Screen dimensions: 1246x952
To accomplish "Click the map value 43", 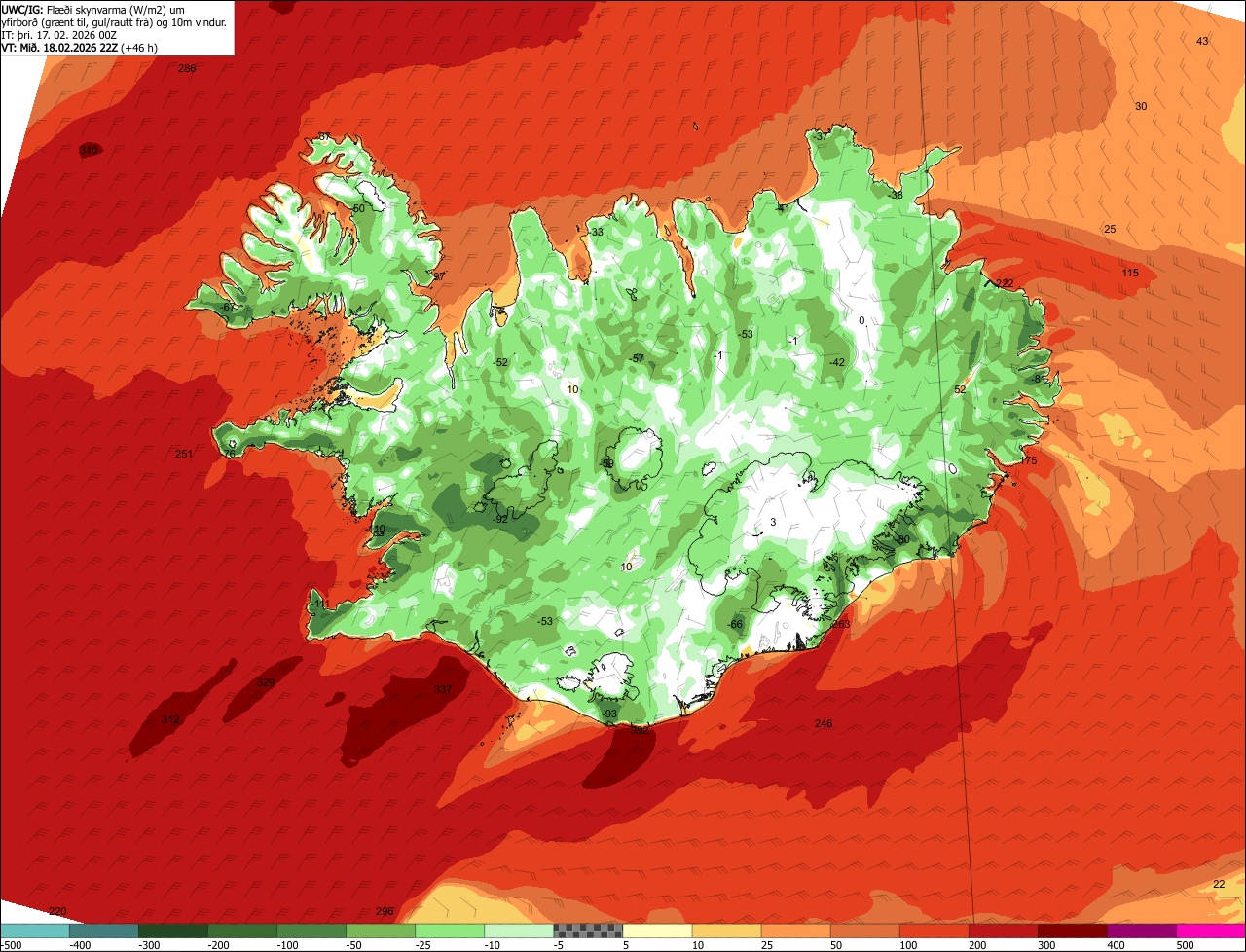I will coord(1202,41).
